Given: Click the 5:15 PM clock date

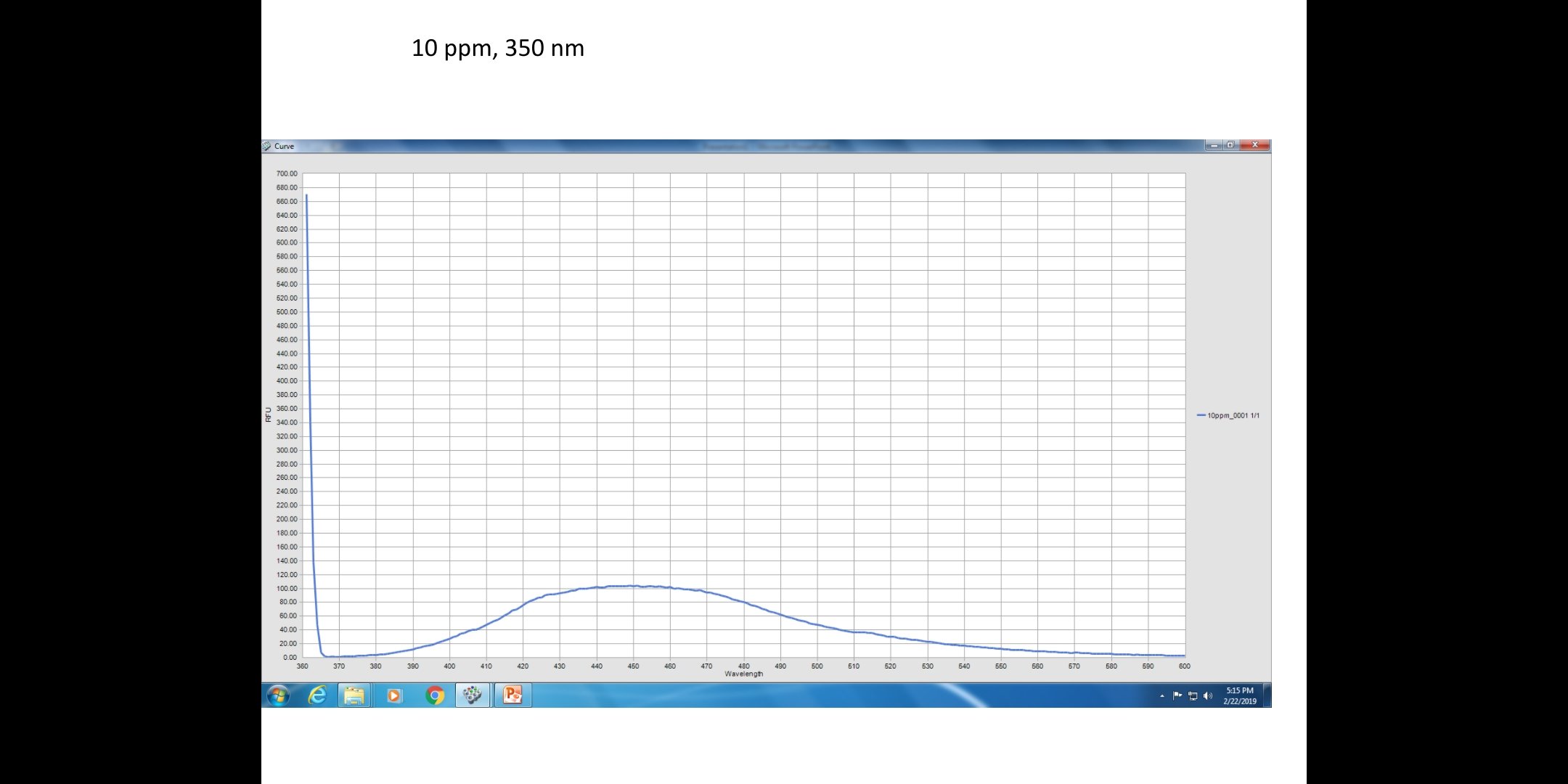Looking at the screenshot, I should 1239,695.
